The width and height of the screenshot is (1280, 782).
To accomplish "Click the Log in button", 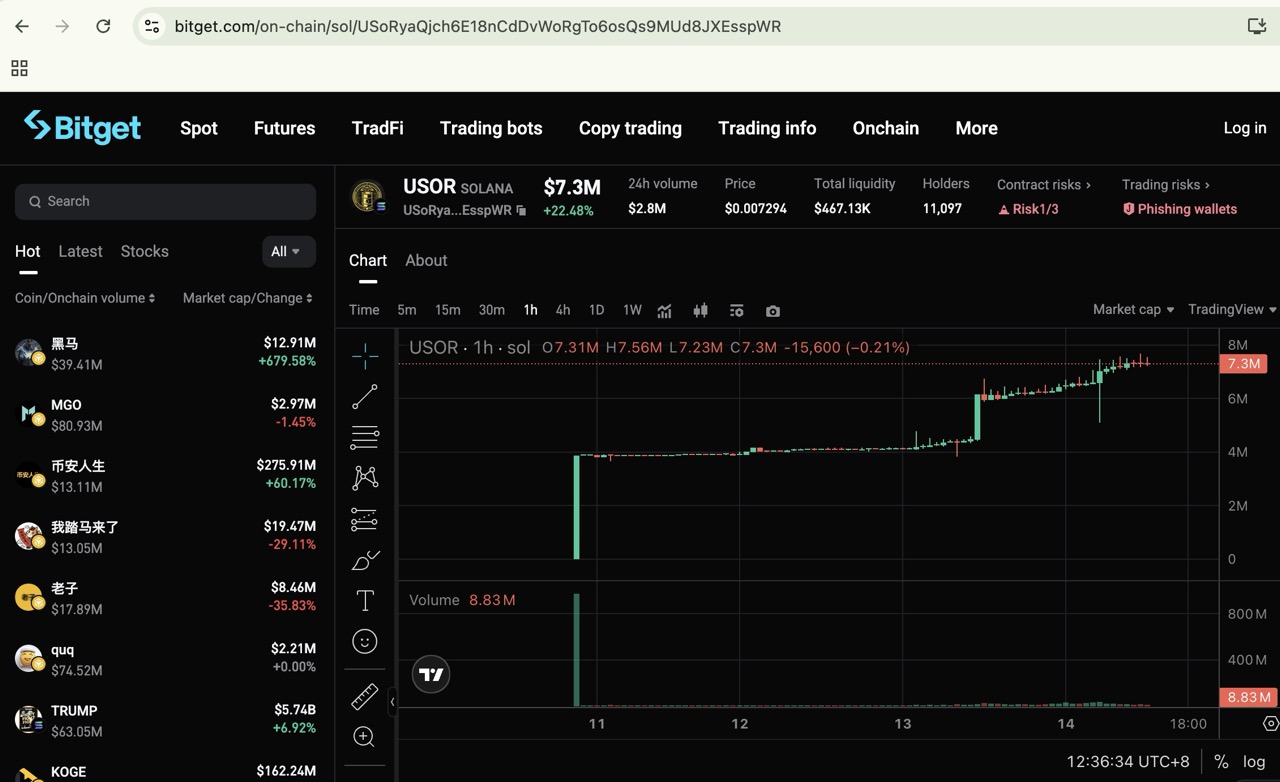I will point(1244,128).
